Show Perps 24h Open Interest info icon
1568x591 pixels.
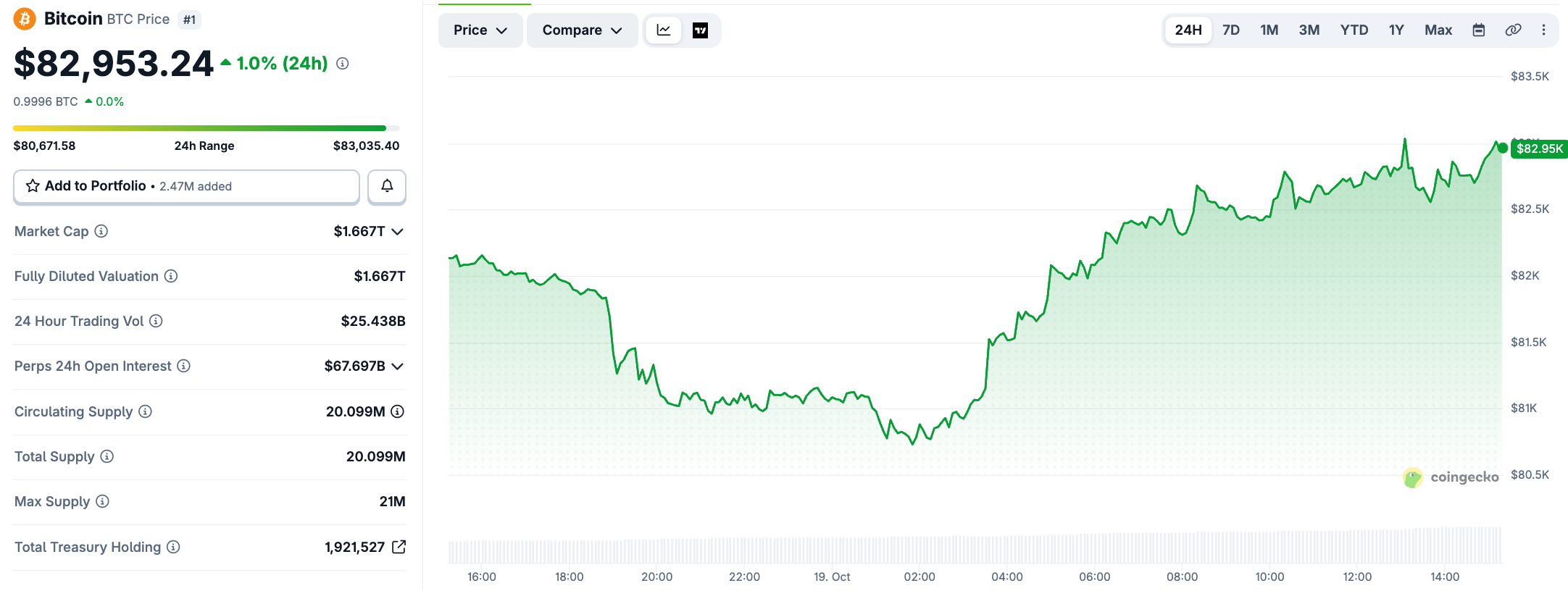[x=184, y=366]
